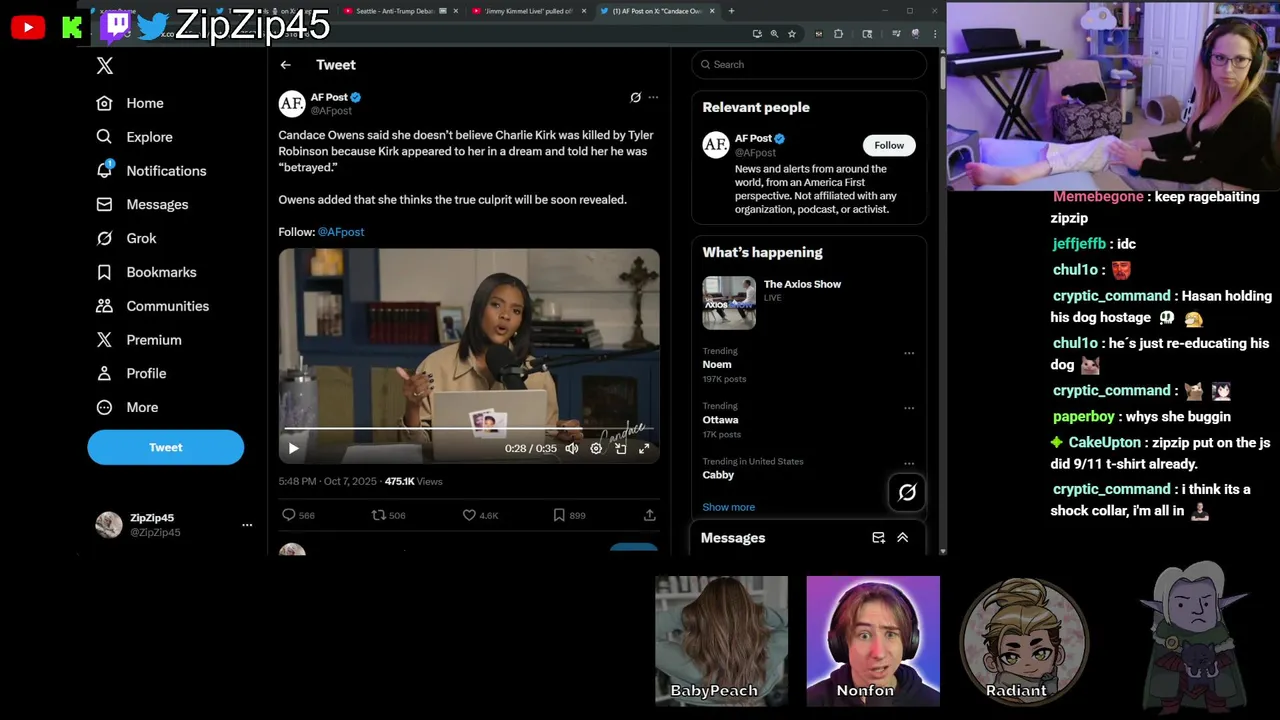This screenshot has width=1280, height=720.
Task: Click the reply icon with 568
Action: (x=289, y=515)
